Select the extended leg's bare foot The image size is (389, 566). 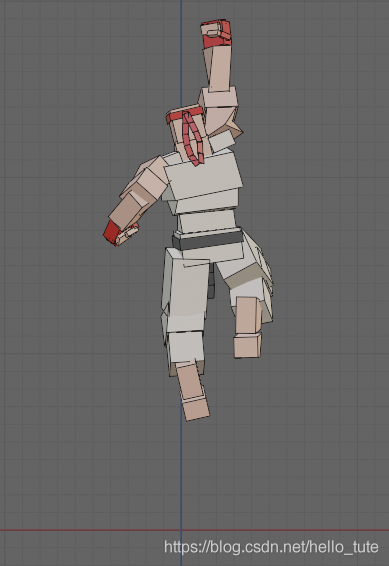point(195,408)
